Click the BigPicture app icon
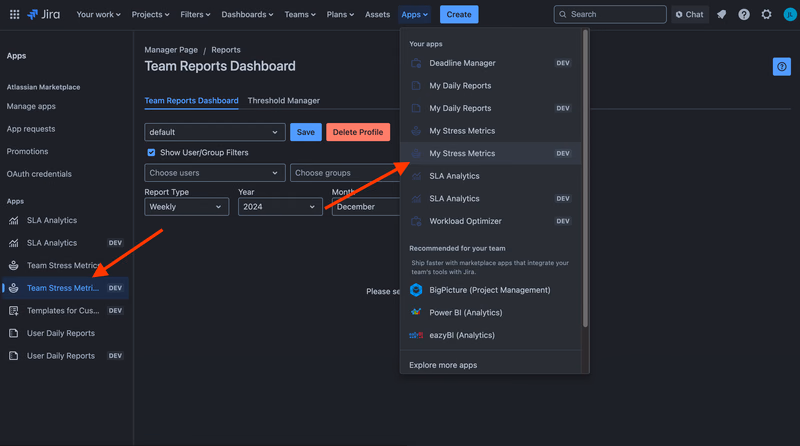The height and width of the screenshot is (446, 800). click(416, 290)
